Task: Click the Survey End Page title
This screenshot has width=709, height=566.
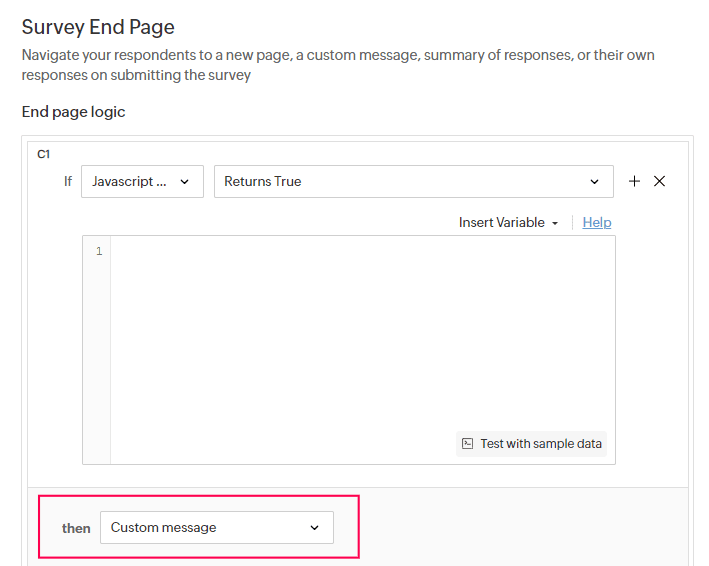Action: point(98,27)
